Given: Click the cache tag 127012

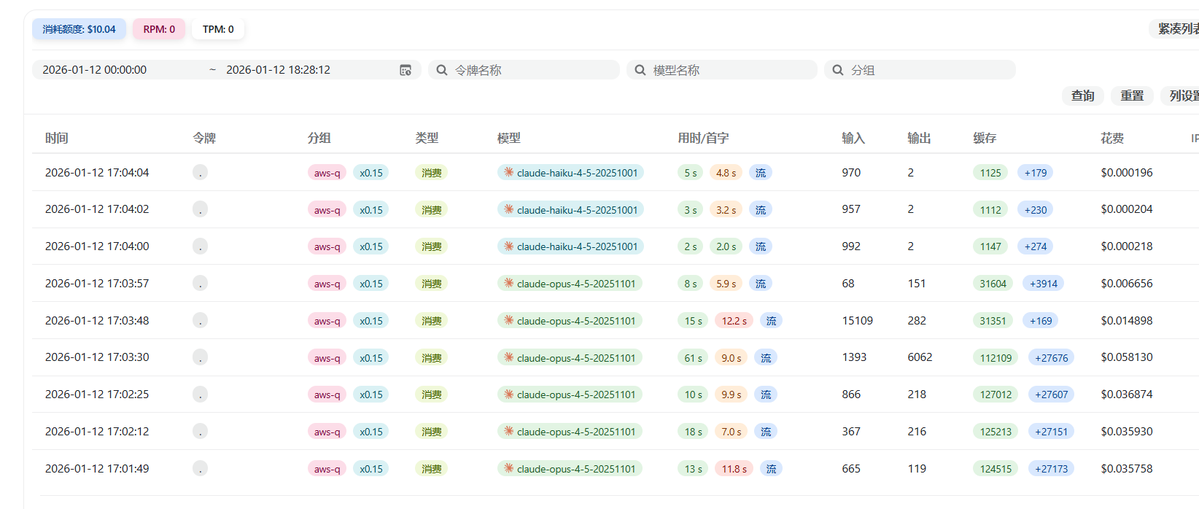Looking at the screenshot, I should coord(998,394).
